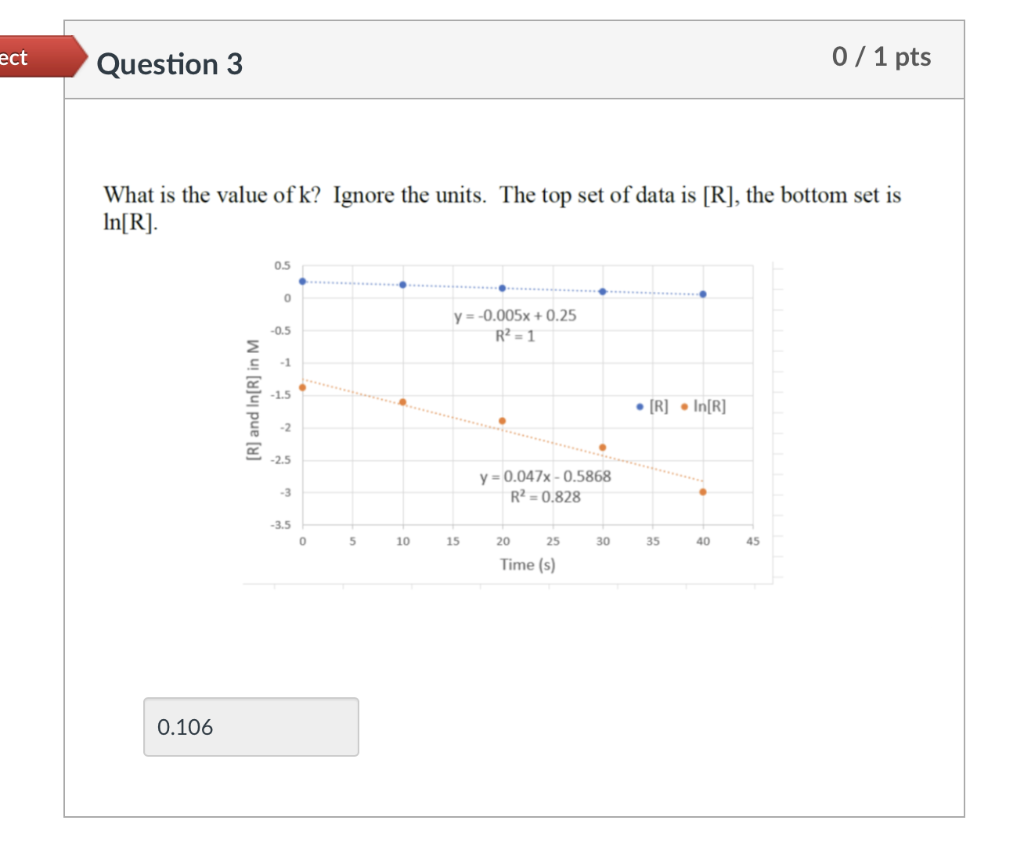The image size is (1024, 842).
Task: Select the blue [R] legend marker
Action: click(638, 406)
